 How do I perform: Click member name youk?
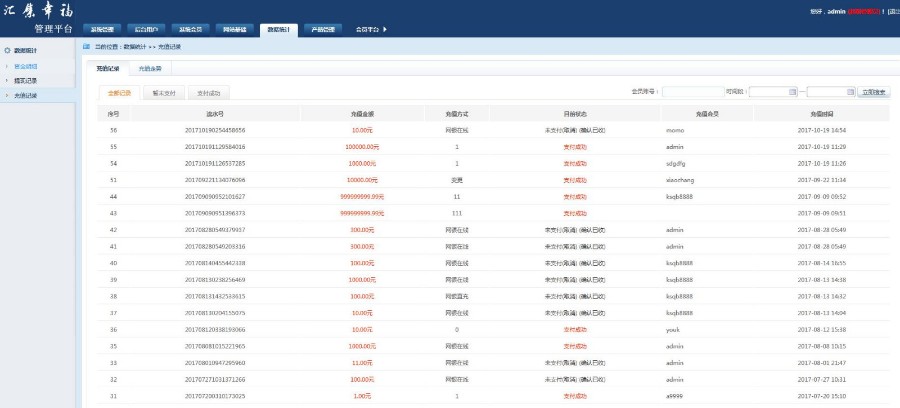(673, 330)
